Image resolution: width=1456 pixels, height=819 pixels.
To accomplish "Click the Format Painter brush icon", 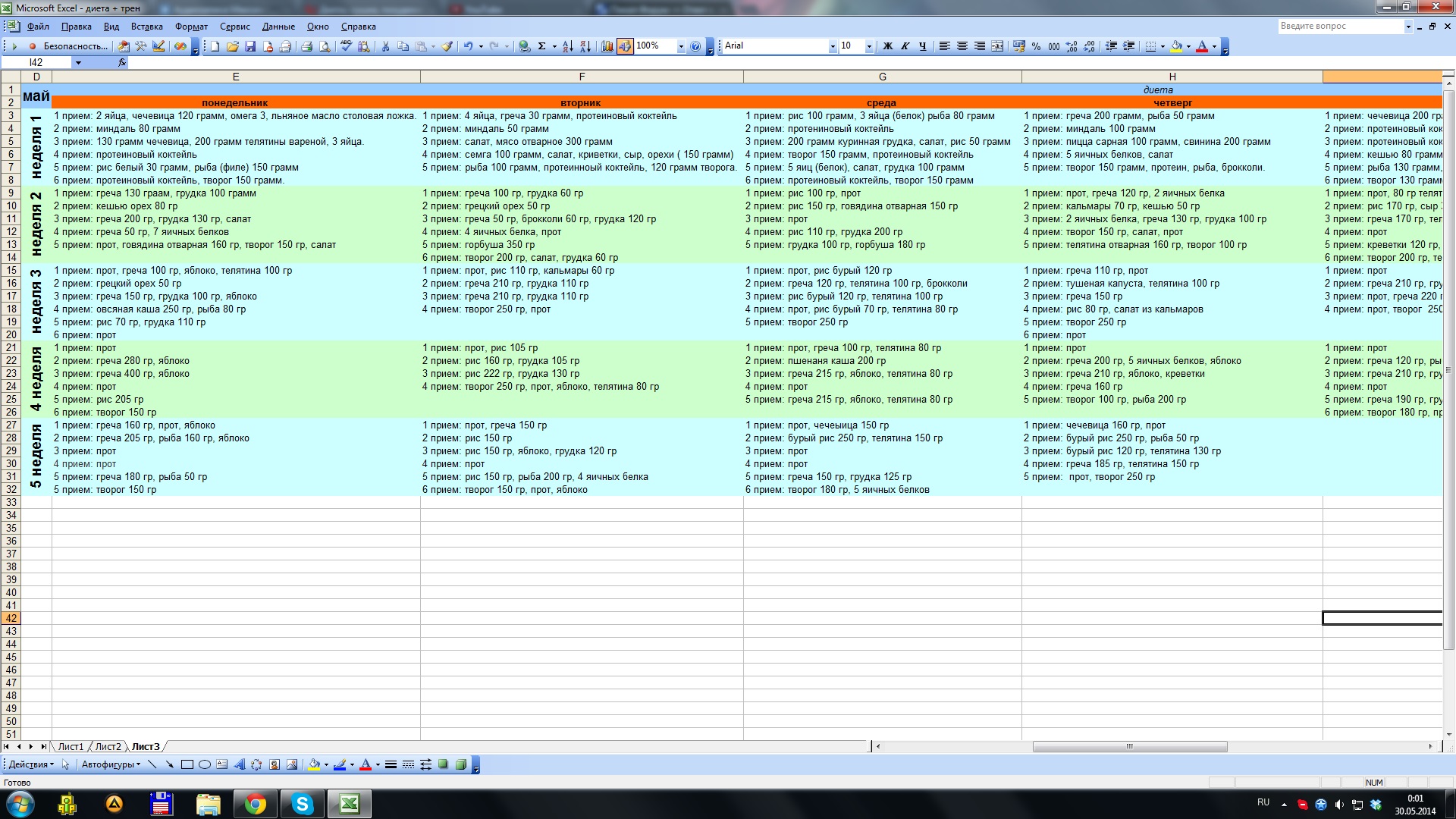I will pos(447,46).
